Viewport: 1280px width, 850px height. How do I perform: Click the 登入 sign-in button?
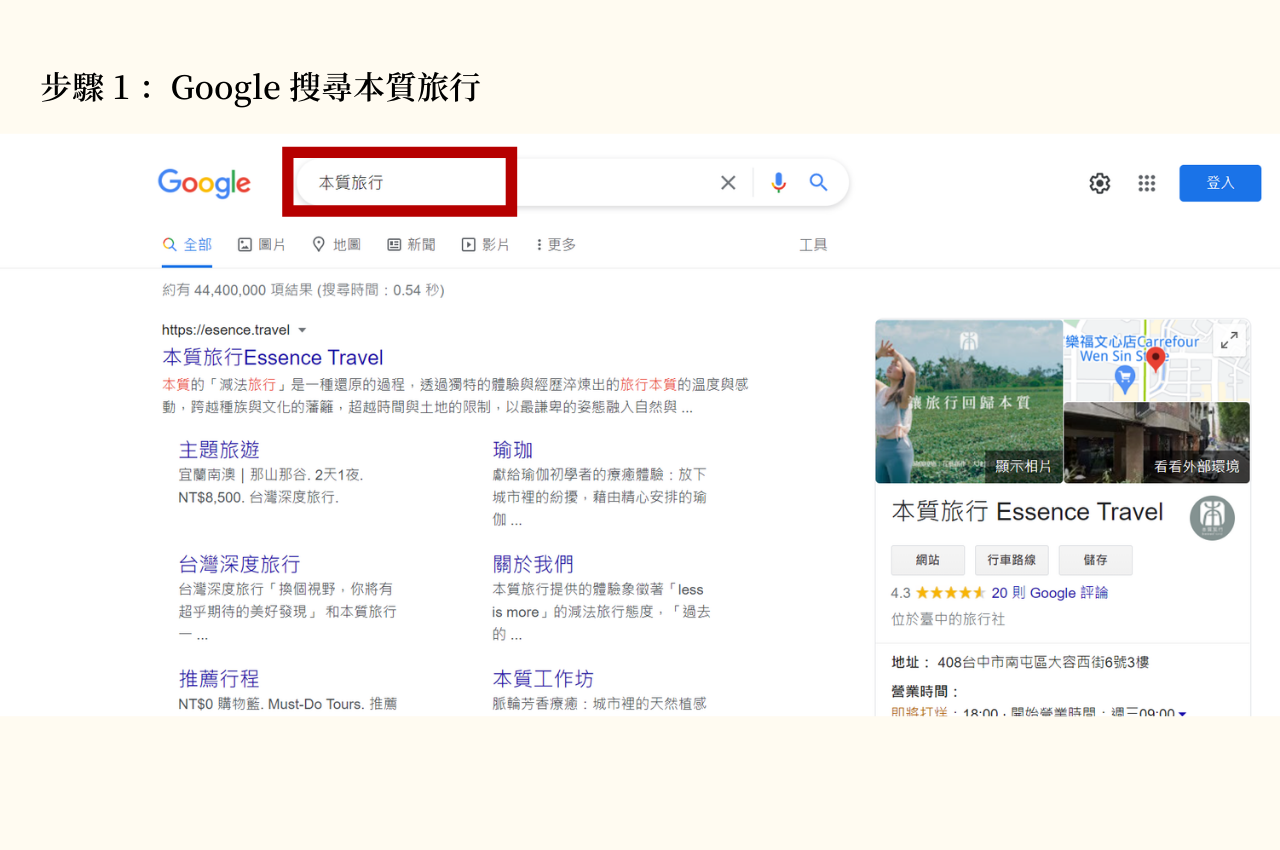pyautogui.click(x=1220, y=183)
